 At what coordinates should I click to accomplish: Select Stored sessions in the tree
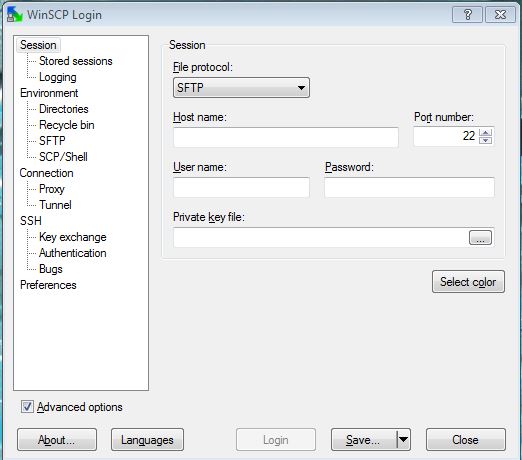[76, 61]
